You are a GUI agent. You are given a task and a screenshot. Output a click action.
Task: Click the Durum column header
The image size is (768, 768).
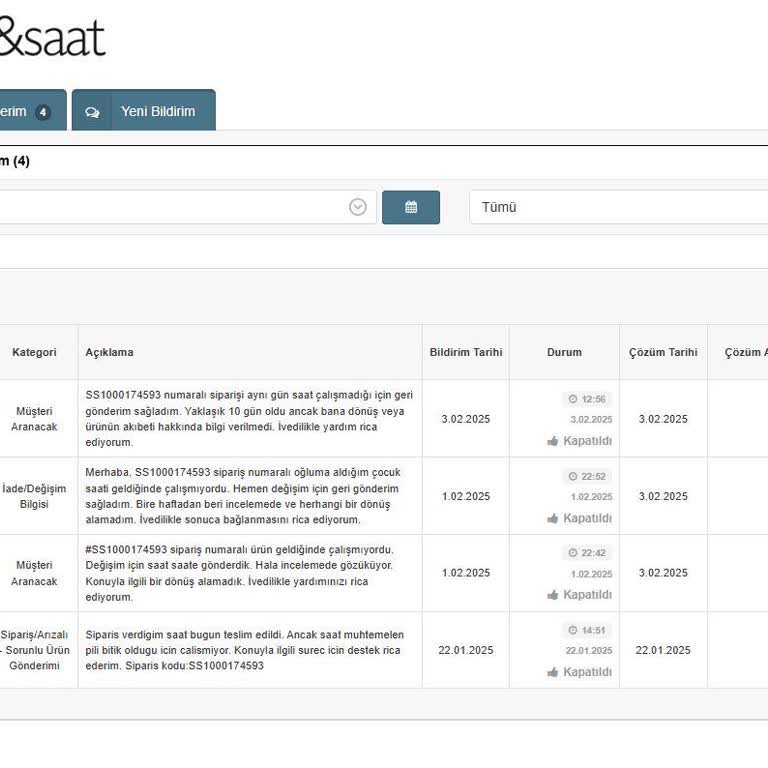pyautogui.click(x=564, y=352)
